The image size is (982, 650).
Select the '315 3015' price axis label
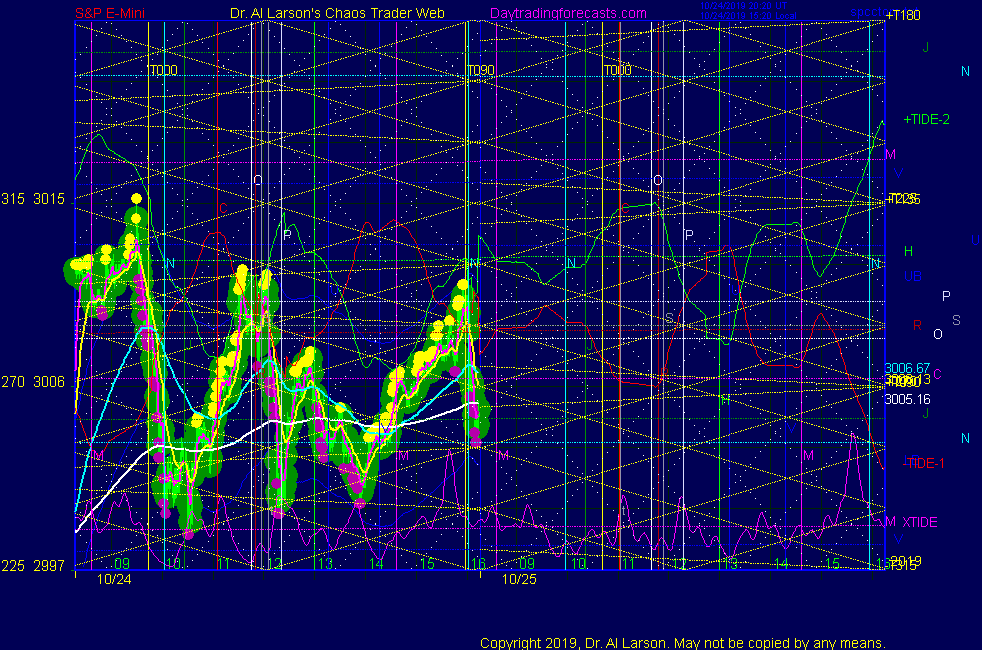pyautogui.click(x=33, y=199)
